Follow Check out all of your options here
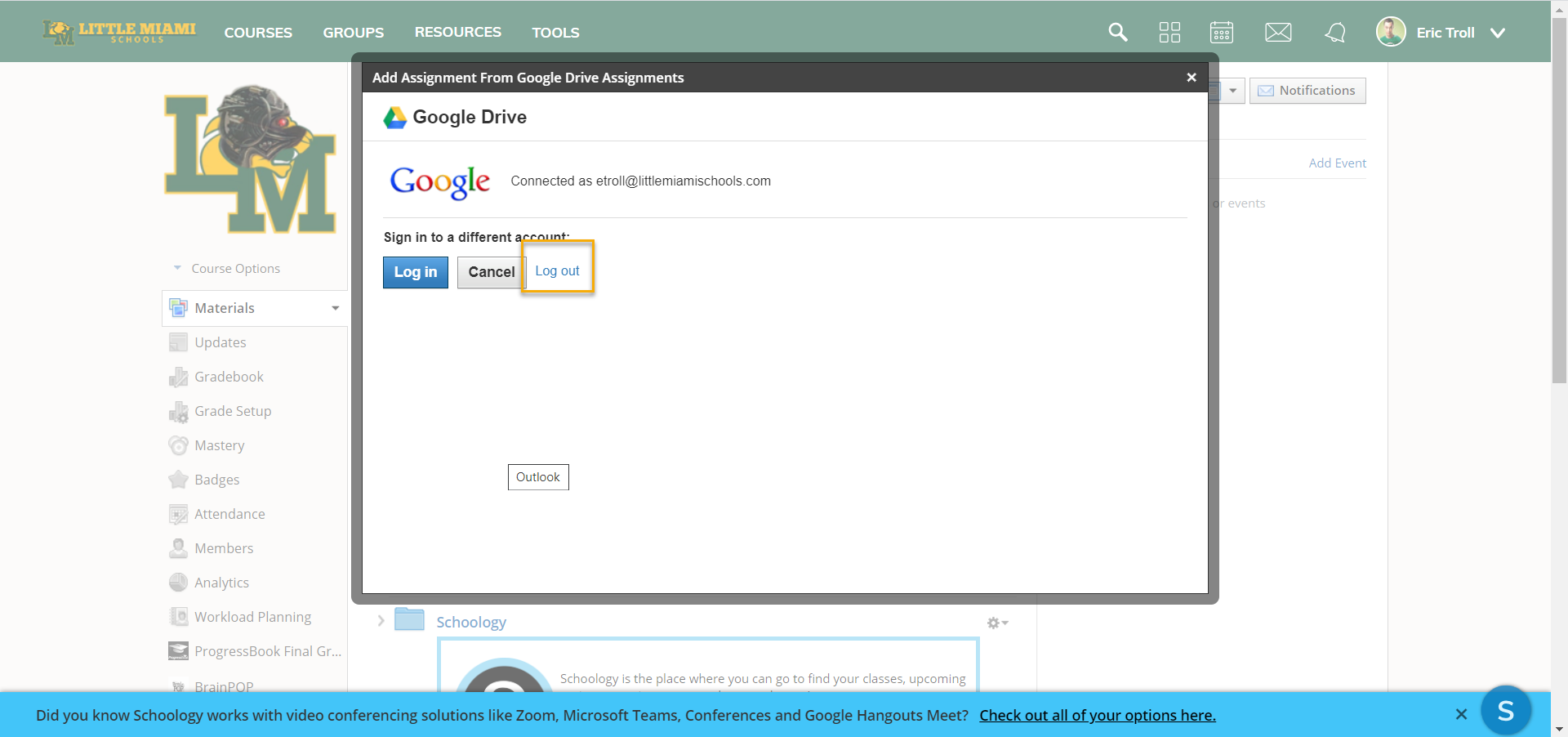The height and width of the screenshot is (737, 1568). tap(1098, 715)
